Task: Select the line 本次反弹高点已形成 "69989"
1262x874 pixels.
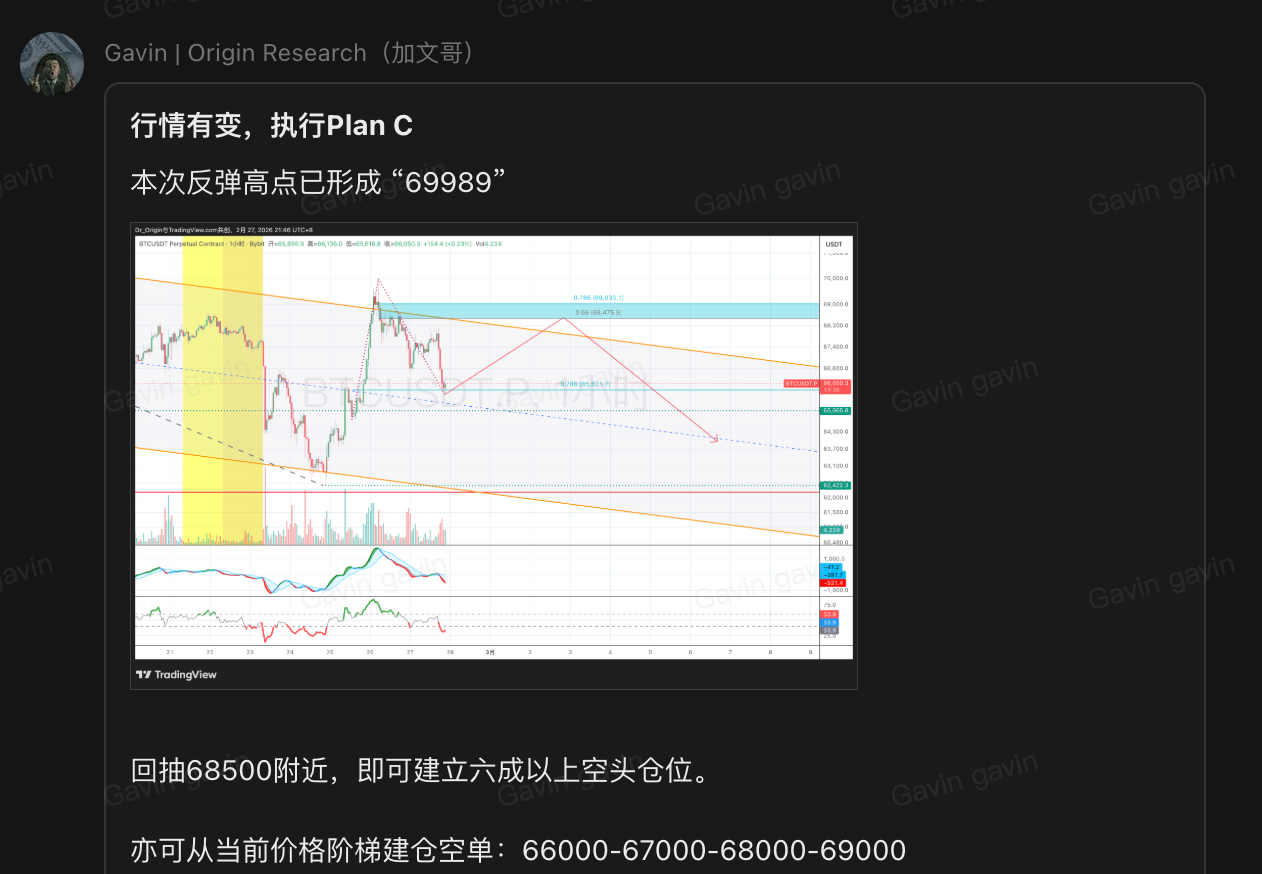Action: pos(318,183)
